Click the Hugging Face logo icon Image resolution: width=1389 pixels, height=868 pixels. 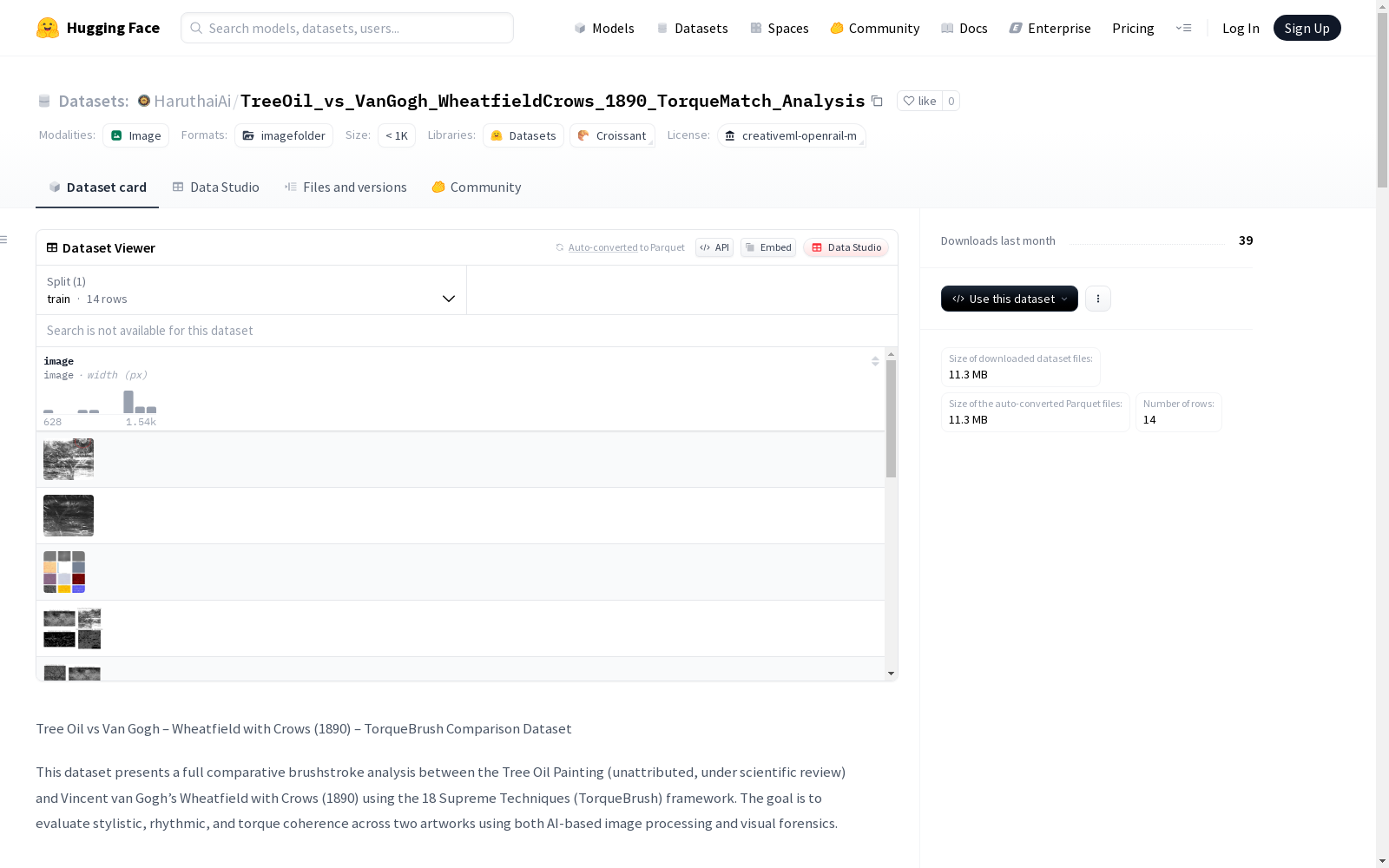coord(48,28)
